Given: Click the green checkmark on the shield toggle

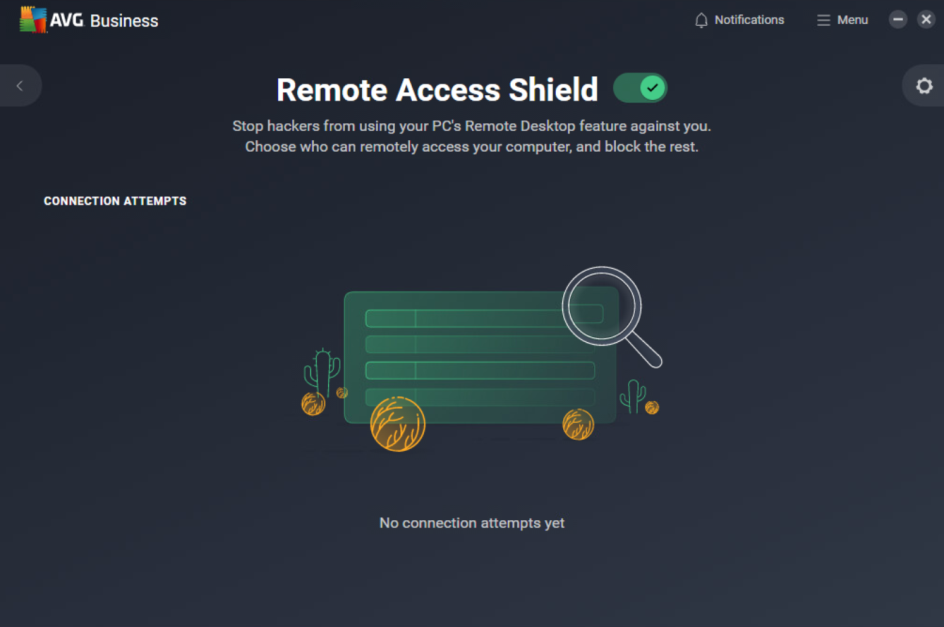Looking at the screenshot, I should 652,88.
